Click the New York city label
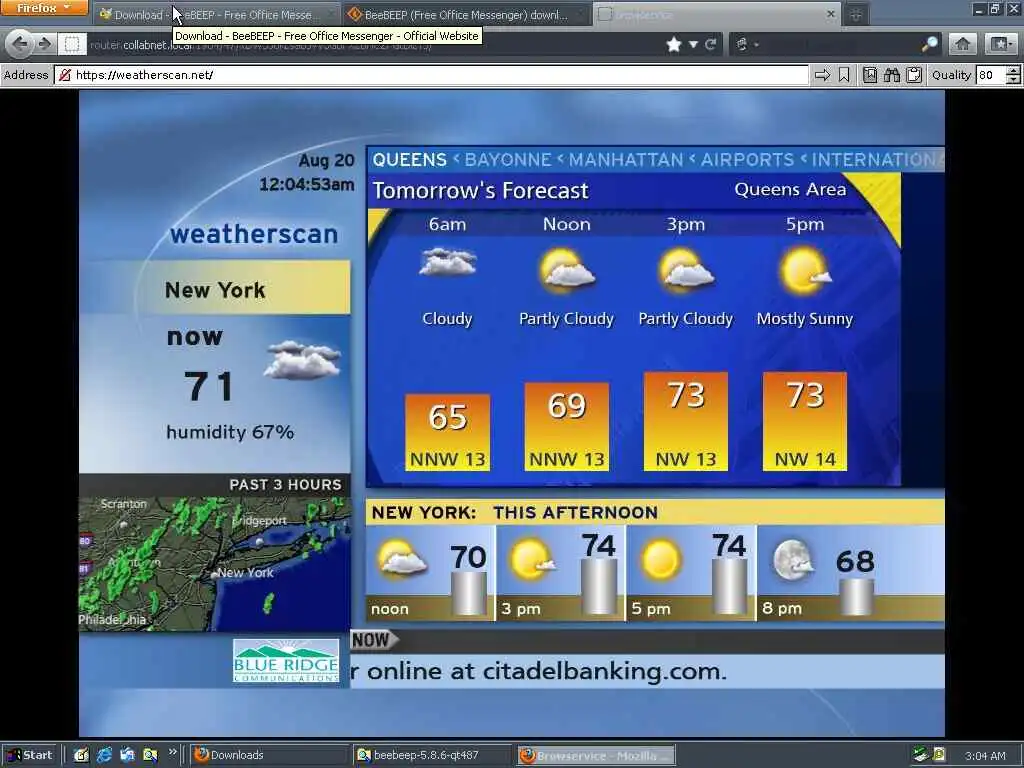 pyautogui.click(x=216, y=290)
